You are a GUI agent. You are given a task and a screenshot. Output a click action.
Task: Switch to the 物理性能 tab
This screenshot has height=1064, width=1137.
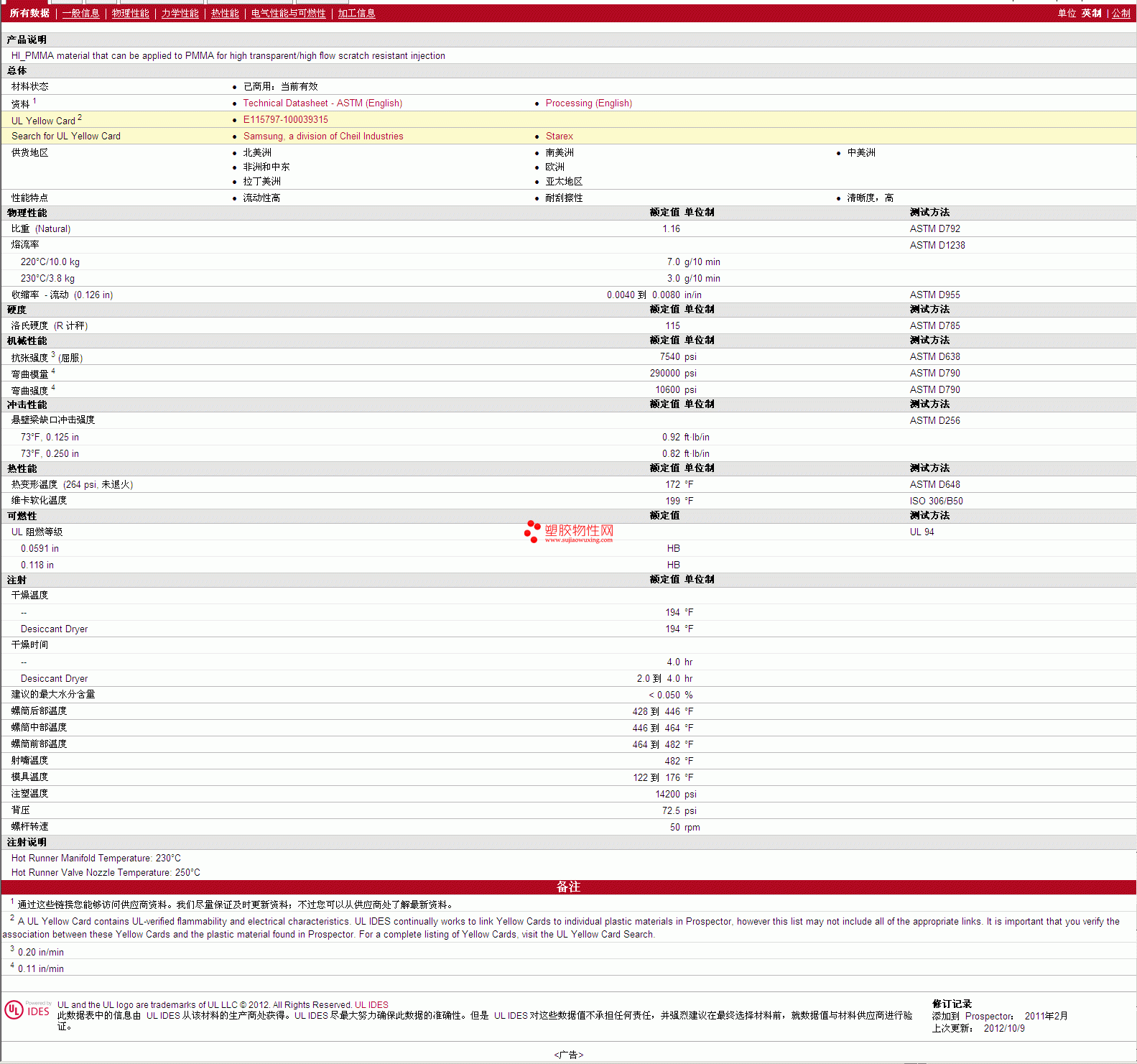[x=130, y=13]
